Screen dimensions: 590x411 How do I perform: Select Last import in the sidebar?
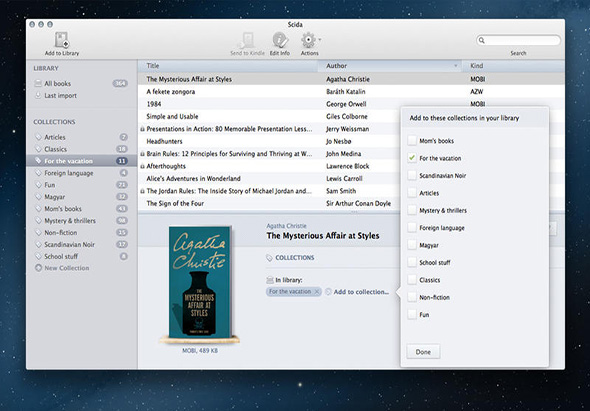coord(81,96)
